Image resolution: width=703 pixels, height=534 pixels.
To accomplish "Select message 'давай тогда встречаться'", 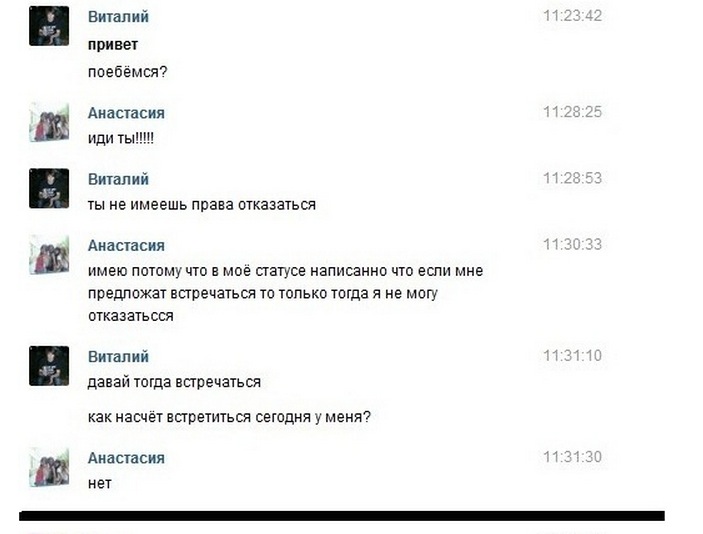I will click(x=174, y=382).
